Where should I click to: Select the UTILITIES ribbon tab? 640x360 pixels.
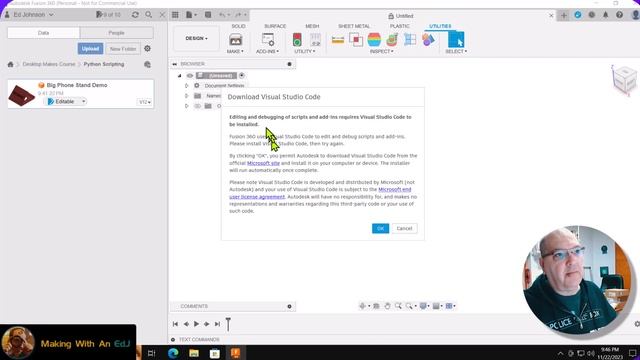(x=440, y=26)
